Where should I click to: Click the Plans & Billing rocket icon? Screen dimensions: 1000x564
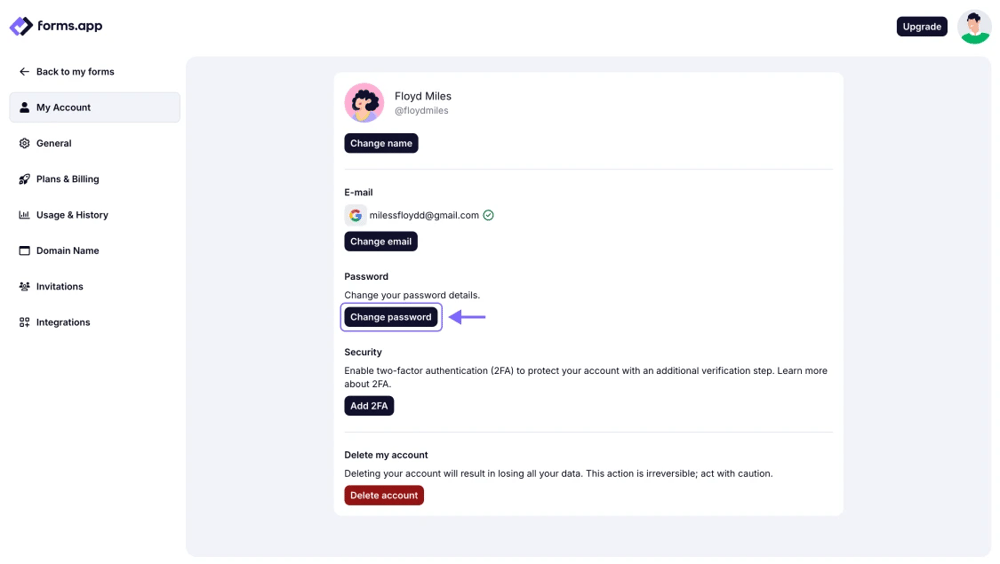tap(24, 179)
